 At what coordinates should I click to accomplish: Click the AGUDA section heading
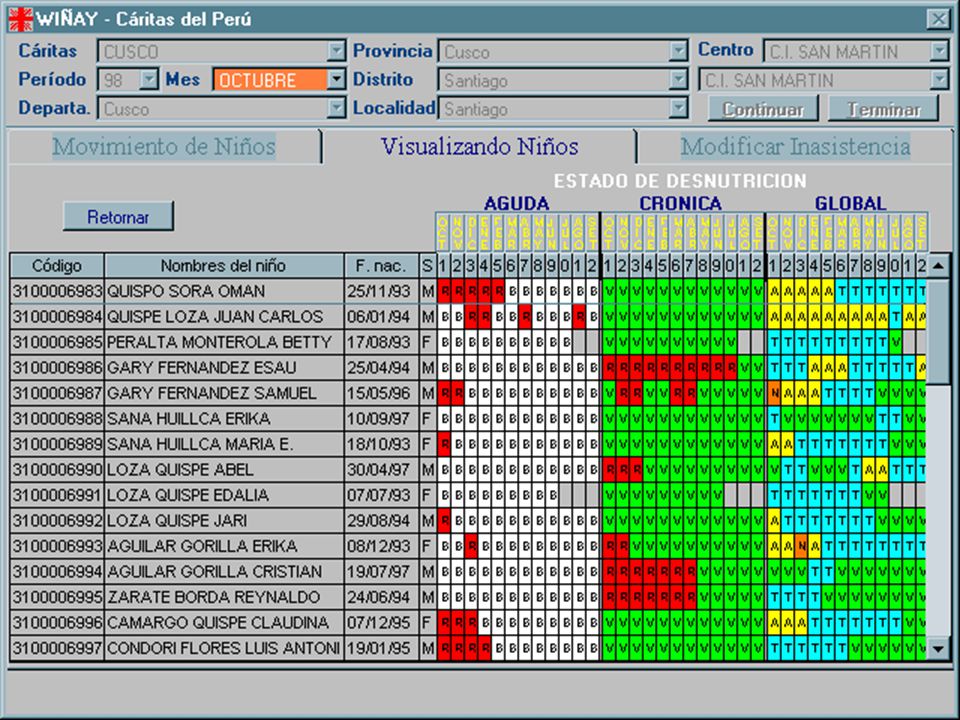pyautogui.click(x=516, y=203)
